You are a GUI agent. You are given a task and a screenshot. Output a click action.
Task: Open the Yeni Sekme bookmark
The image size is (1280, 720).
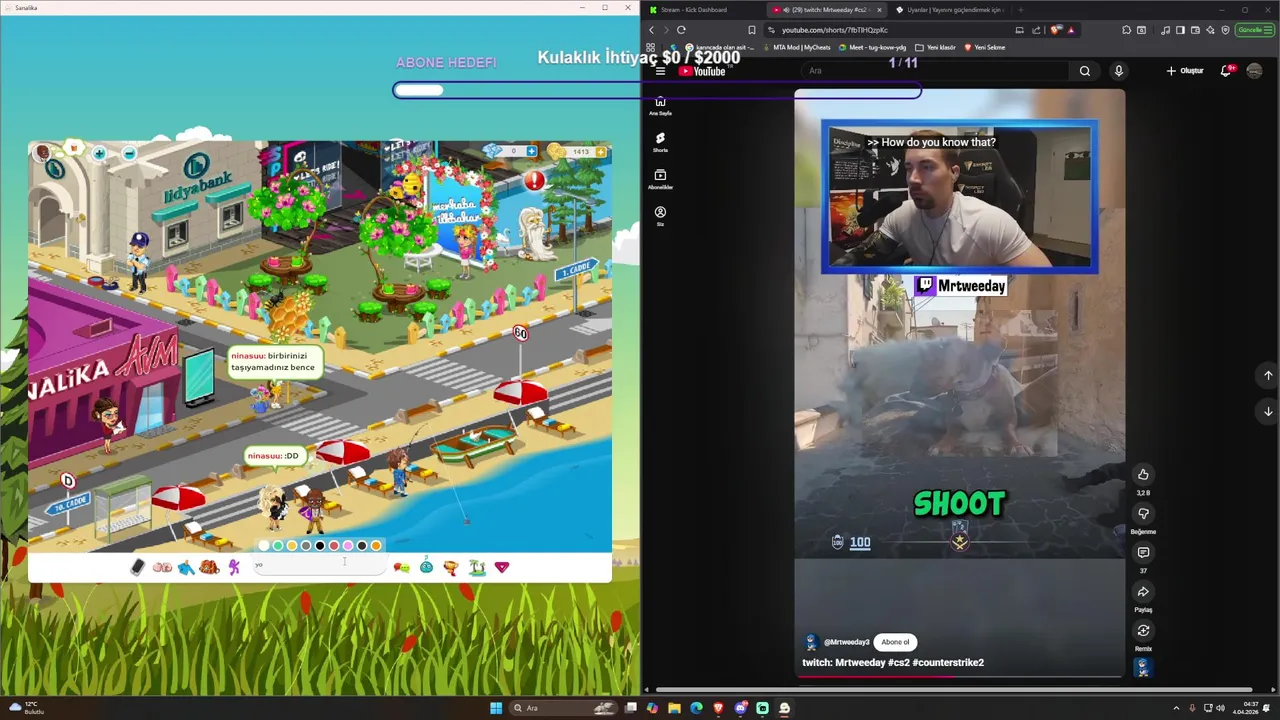[983, 47]
